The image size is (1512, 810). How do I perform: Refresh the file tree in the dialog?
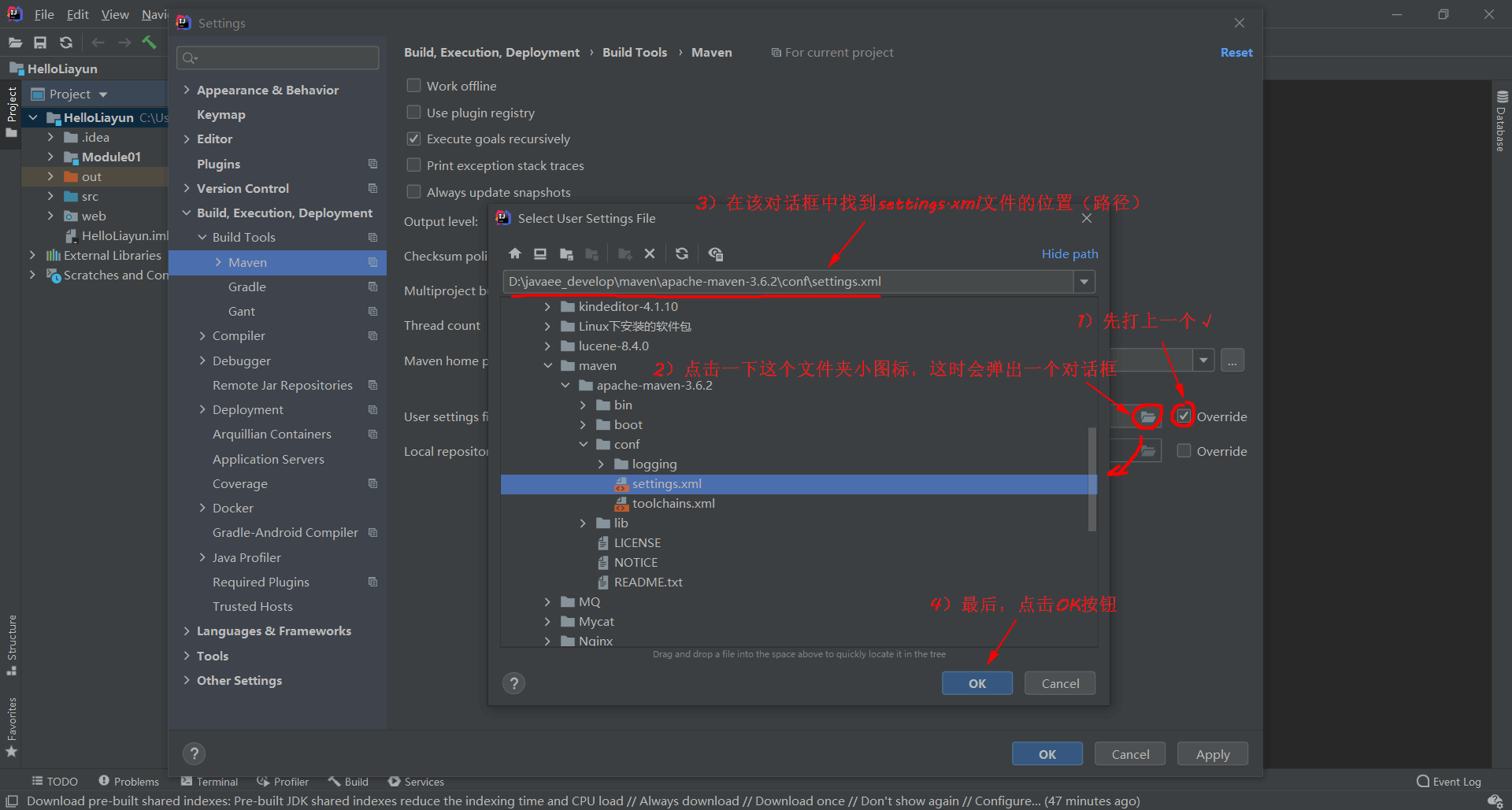[x=682, y=253]
